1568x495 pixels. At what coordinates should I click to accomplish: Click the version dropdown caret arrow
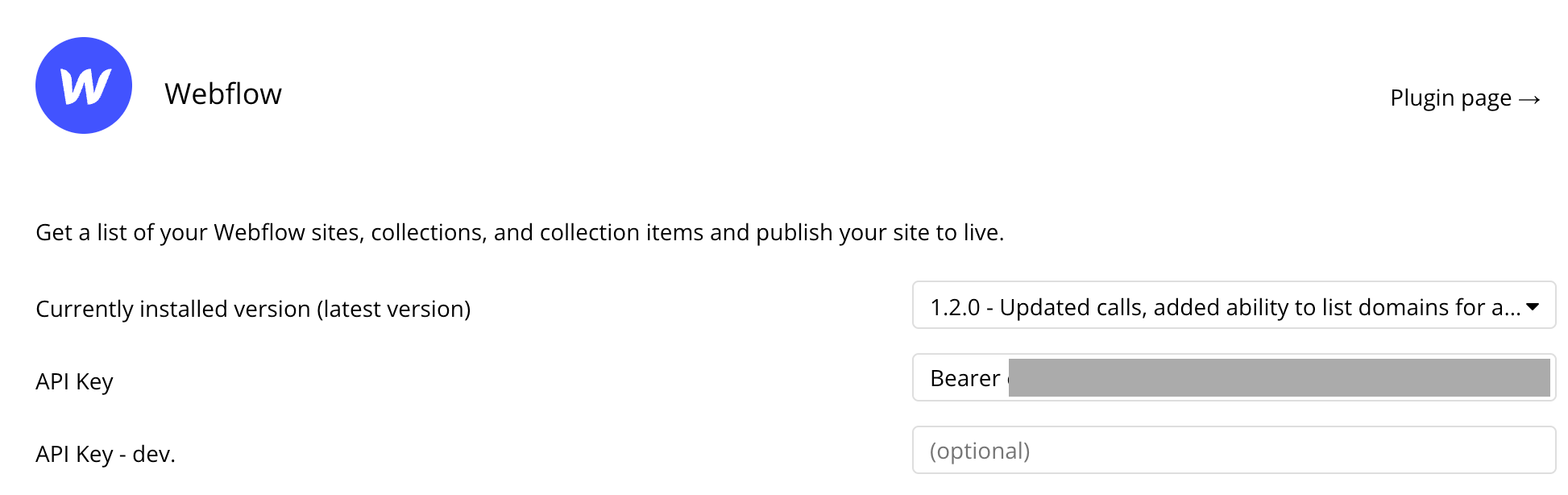click(x=1533, y=306)
